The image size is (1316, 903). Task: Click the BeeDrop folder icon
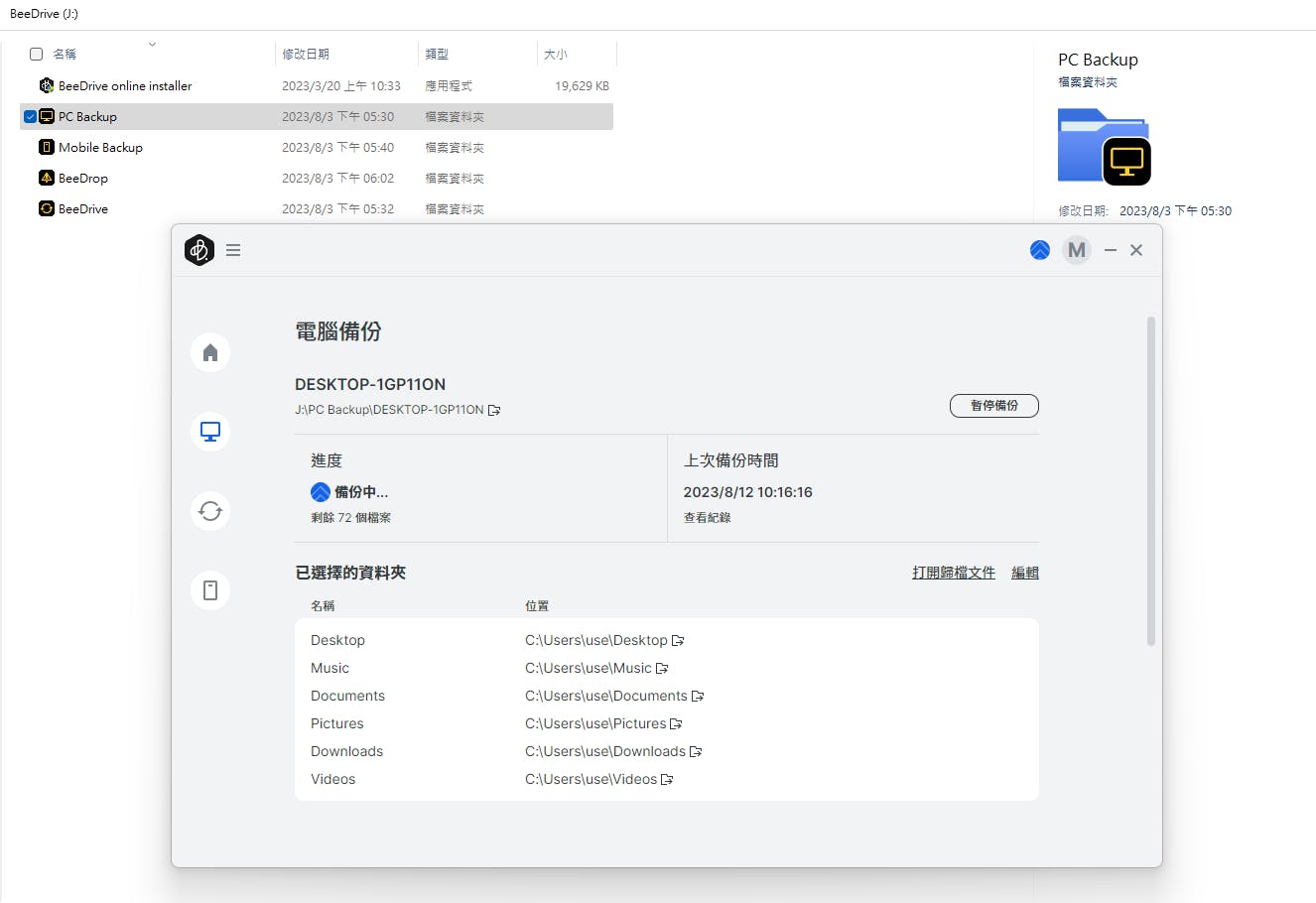coord(47,178)
